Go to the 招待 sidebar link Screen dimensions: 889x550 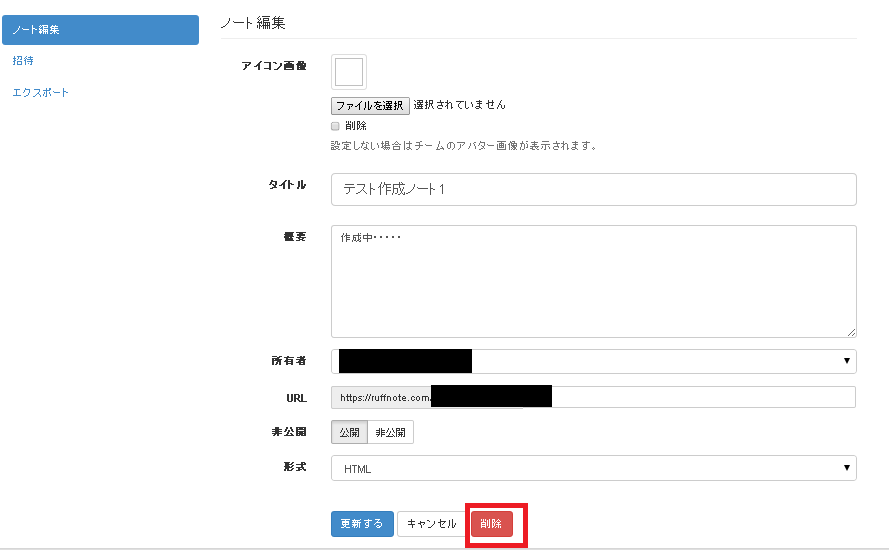click(x=23, y=61)
